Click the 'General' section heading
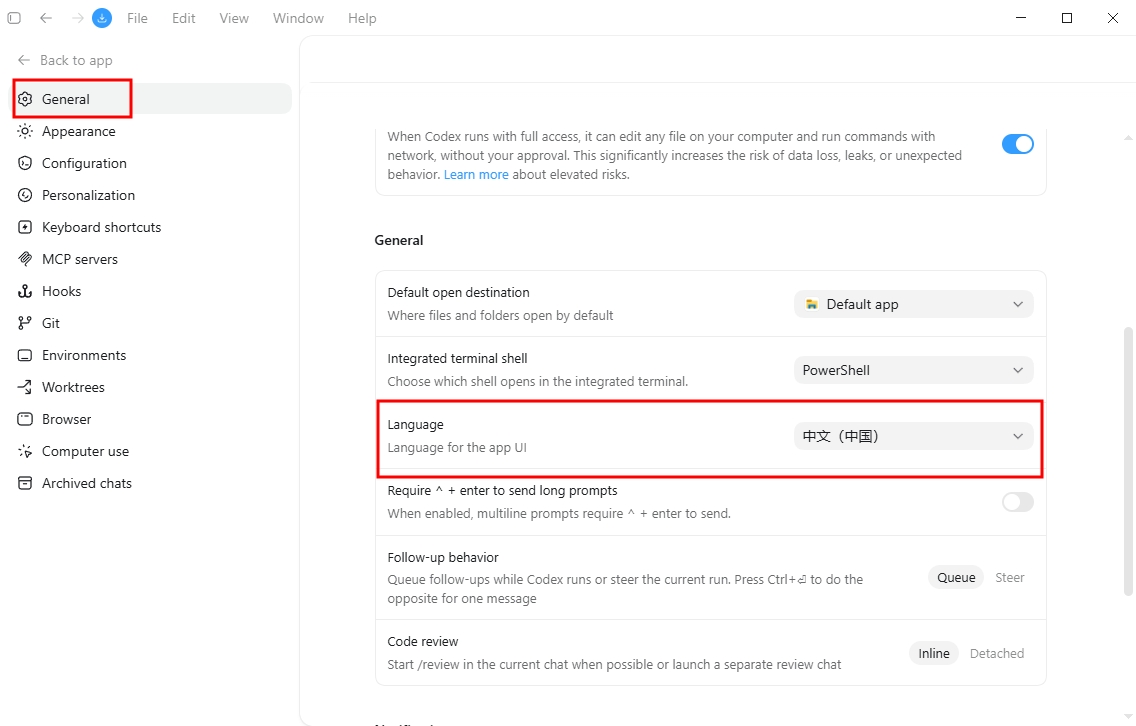Viewport: 1136px width, 726px height. tap(398, 240)
